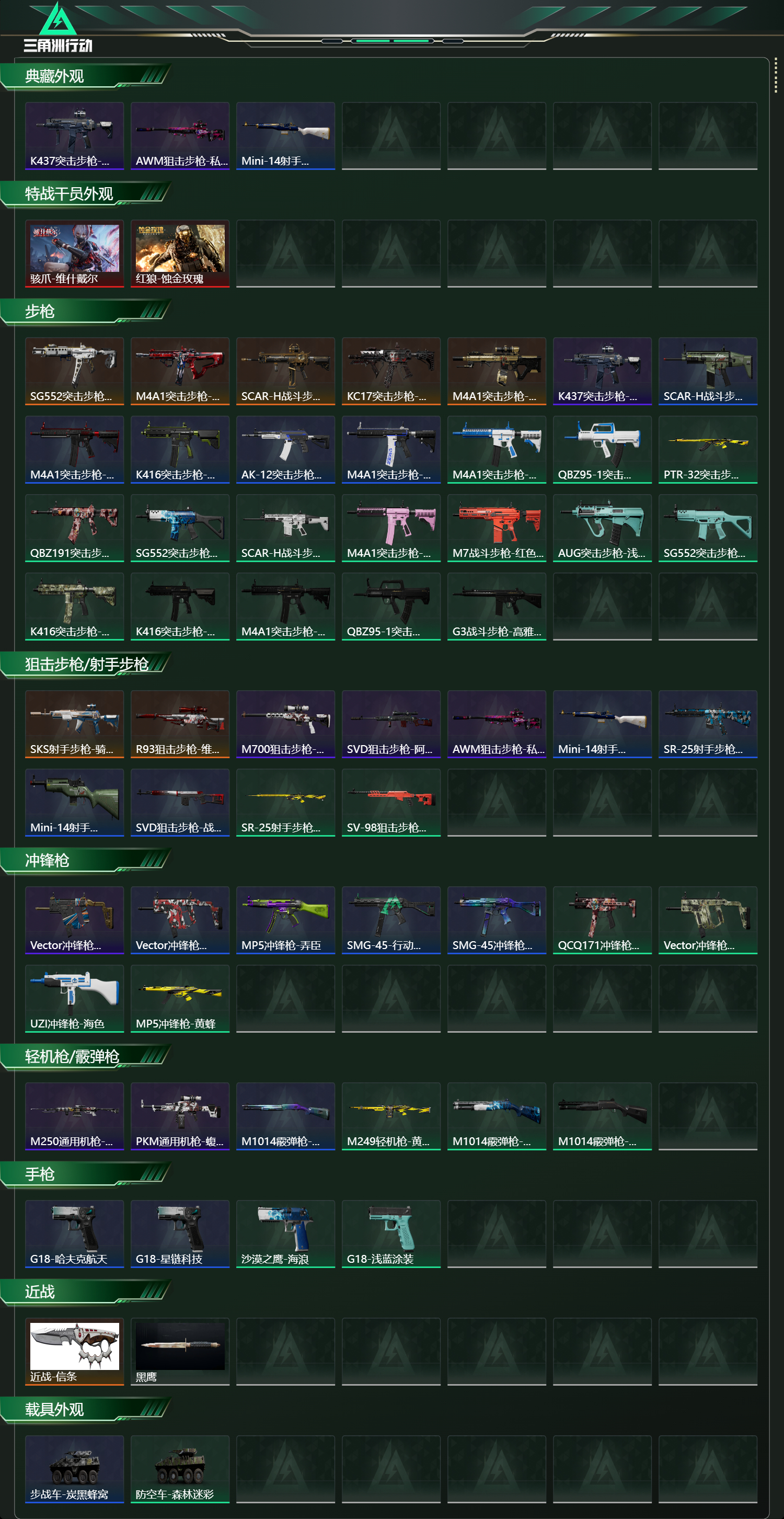This screenshot has height=1519, width=784.
Task: Select UZI冲锋枪-海色 skin
Action: tap(74, 998)
